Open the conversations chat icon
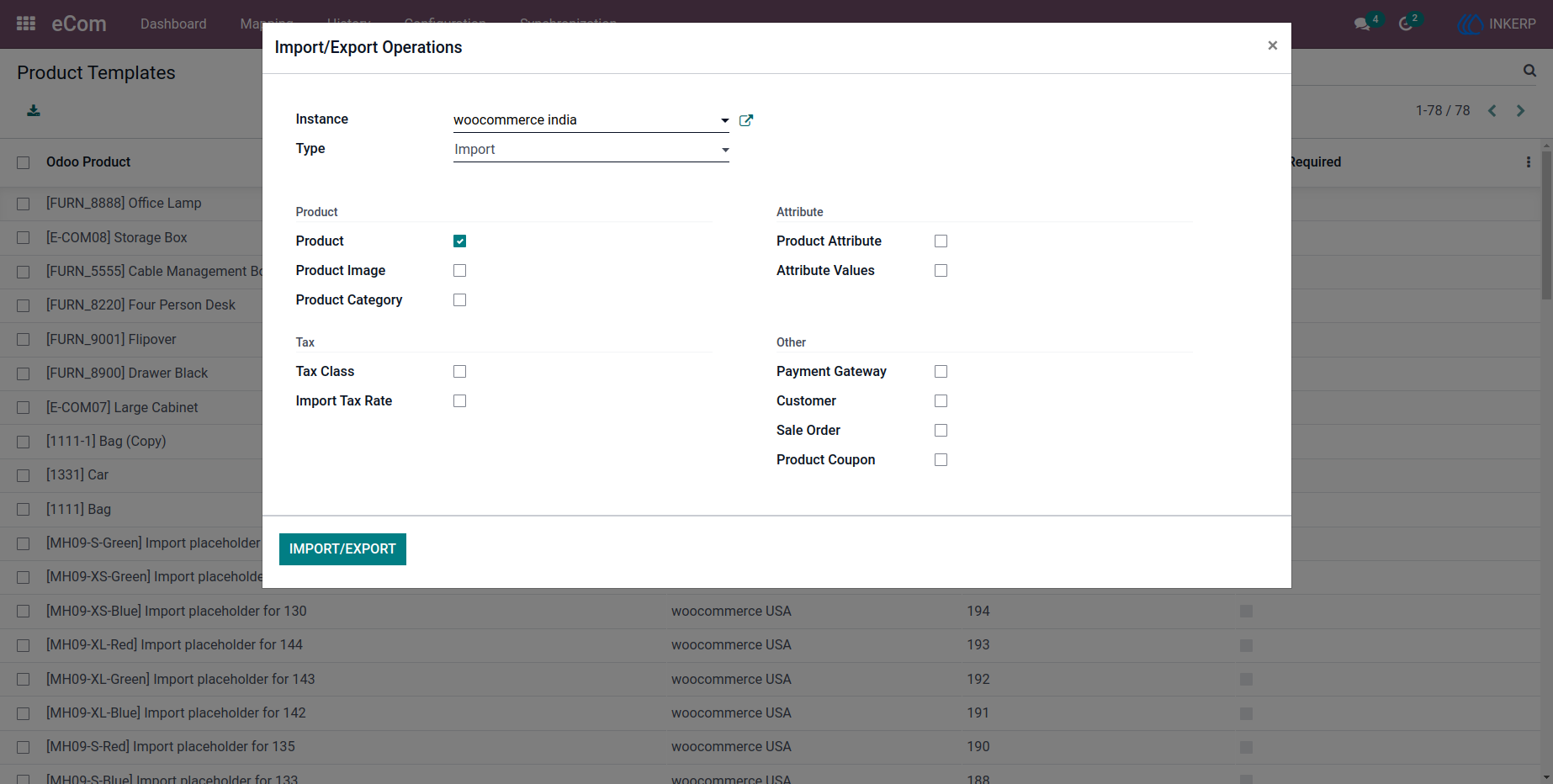Viewport: 1553px width, 784px height. point(1362,24)
